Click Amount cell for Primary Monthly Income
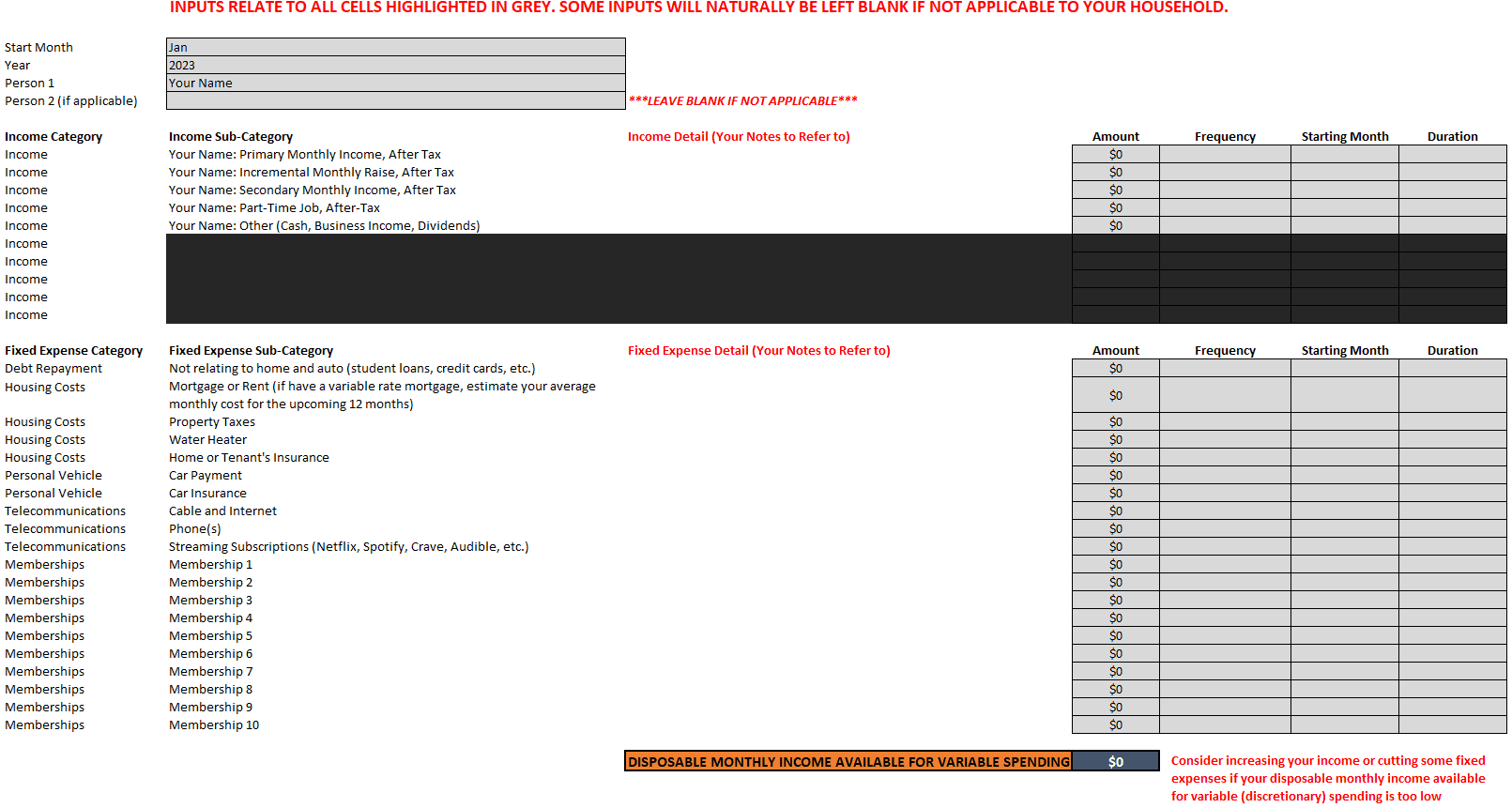1512x808 pixels. (1115, 154)
